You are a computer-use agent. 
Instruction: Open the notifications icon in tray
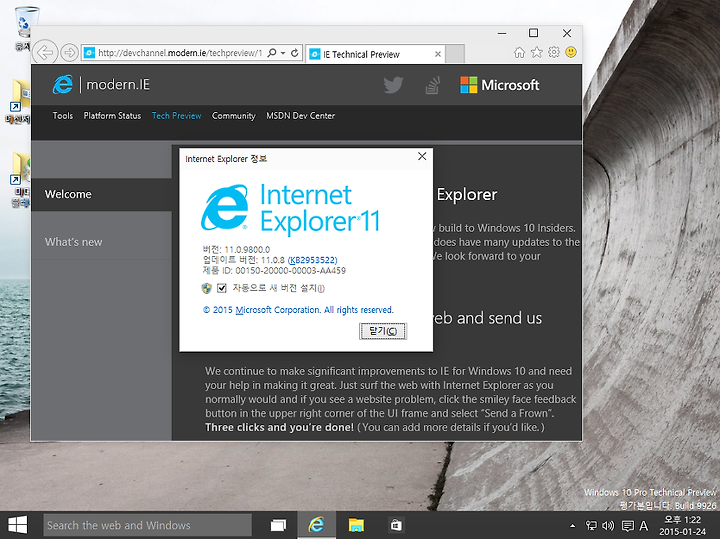pos(628,526)
